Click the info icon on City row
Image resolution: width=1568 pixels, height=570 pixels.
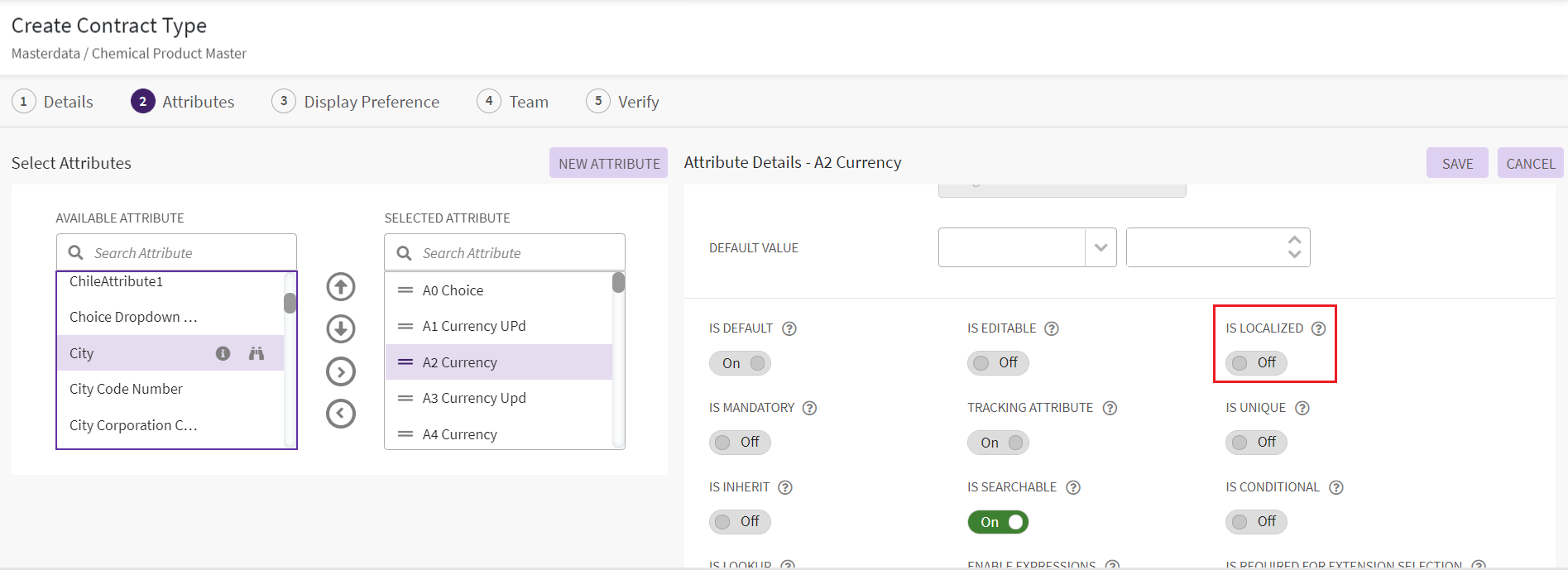coord(223,353)
